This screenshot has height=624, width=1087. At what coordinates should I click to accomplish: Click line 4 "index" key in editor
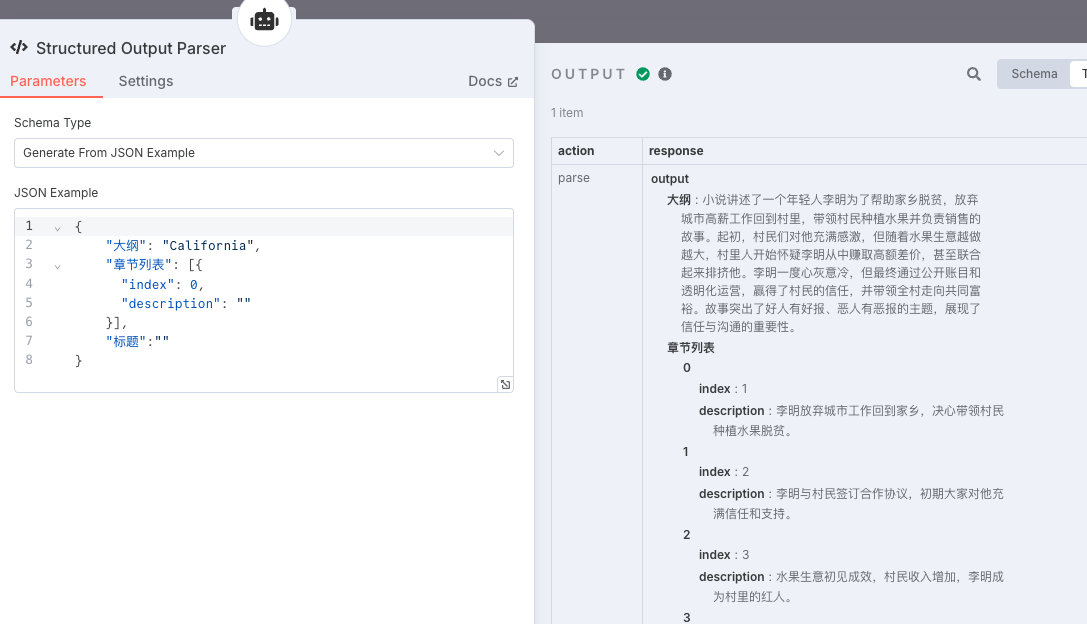pyautogui.click(x=148, y=284)
